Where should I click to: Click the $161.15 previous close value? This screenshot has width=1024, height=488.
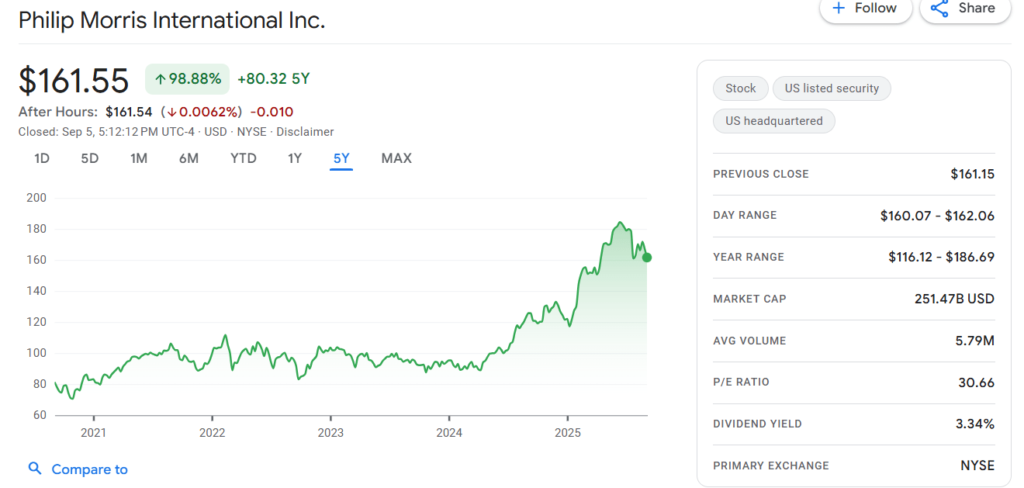point(972,174)
